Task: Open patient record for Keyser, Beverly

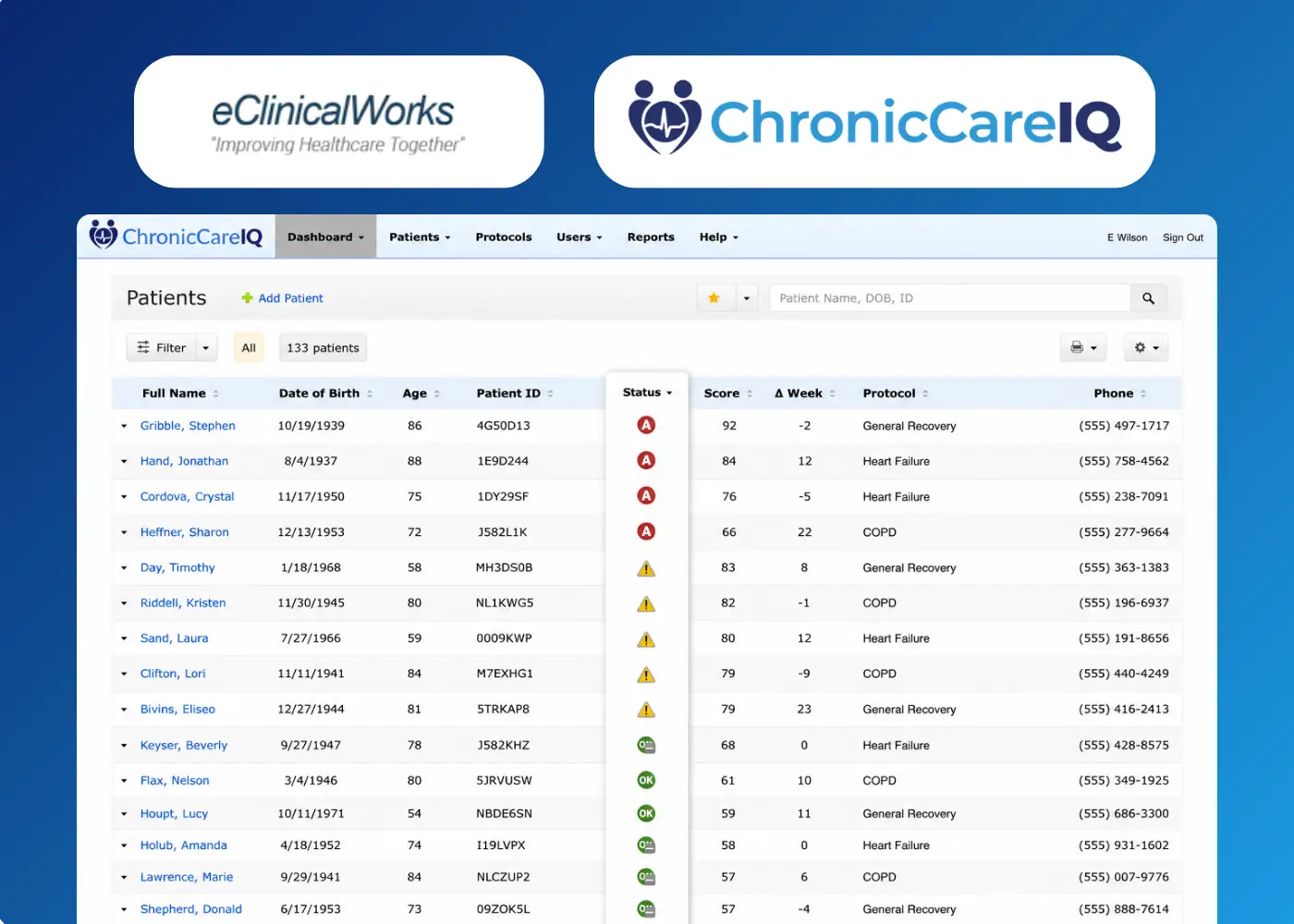Action: pos(184,746)
